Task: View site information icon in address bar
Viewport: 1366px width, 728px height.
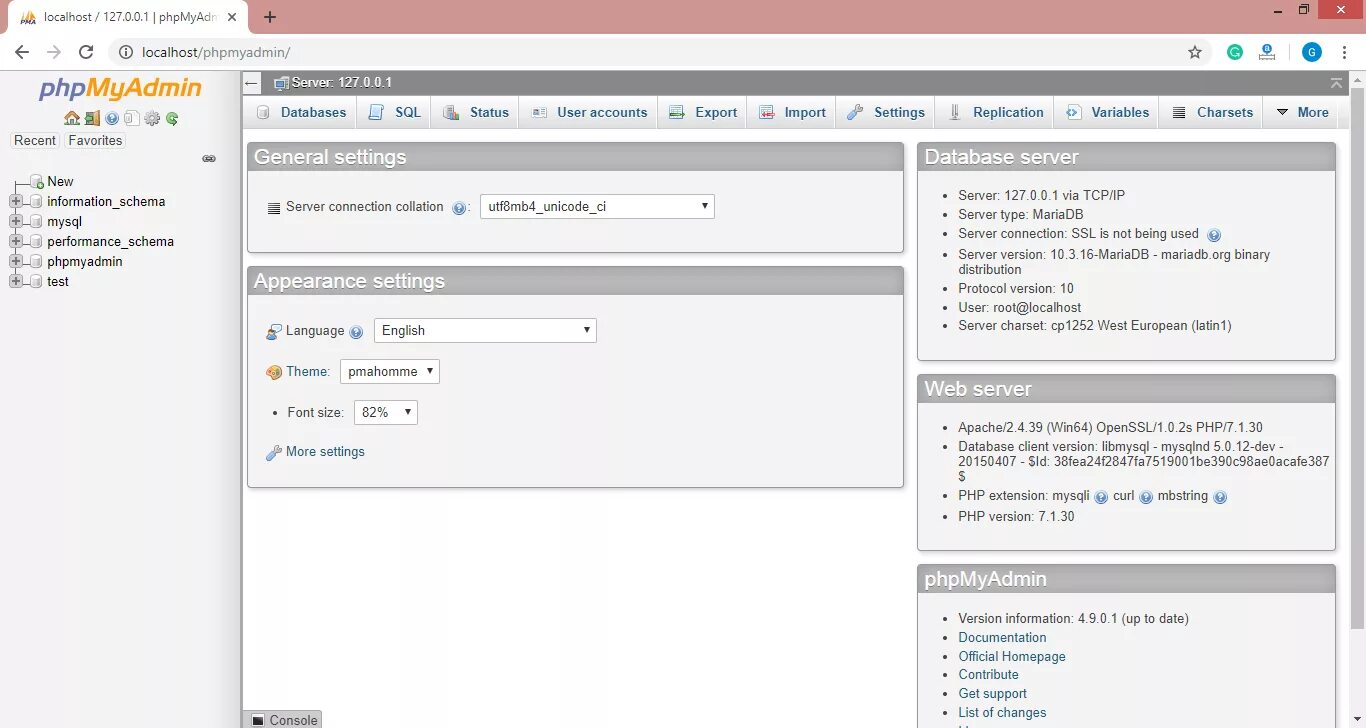Action: pos(126,52)
